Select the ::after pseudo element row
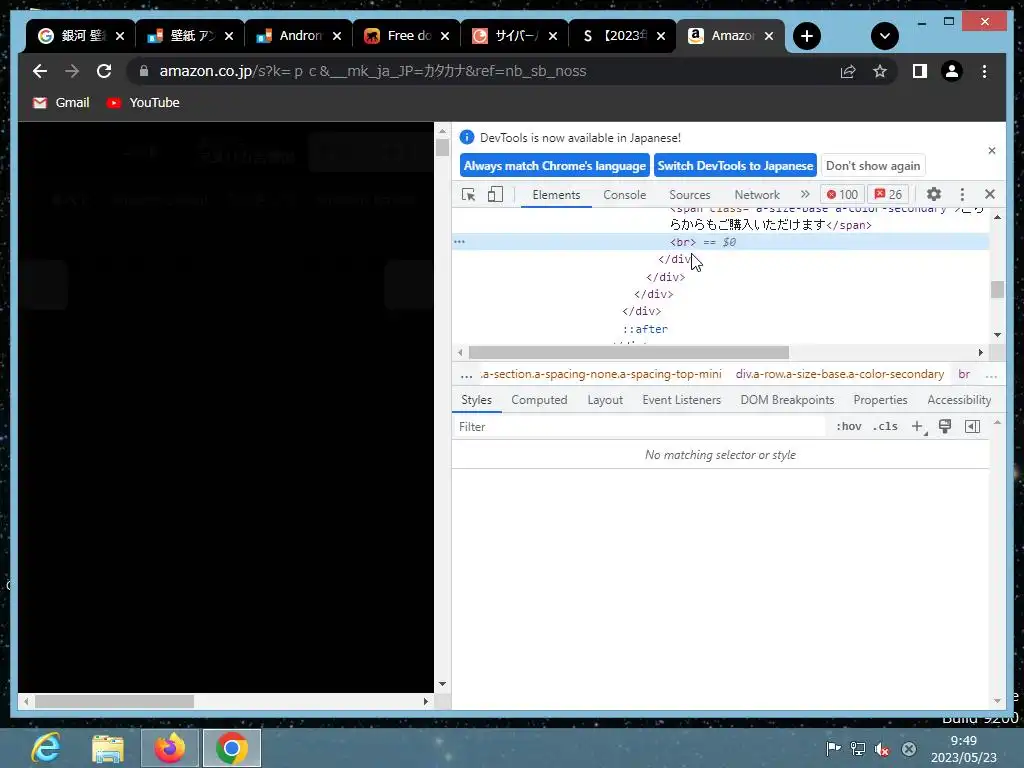The height and width of the screenshot is (768, 1024). tap(645, 328)
